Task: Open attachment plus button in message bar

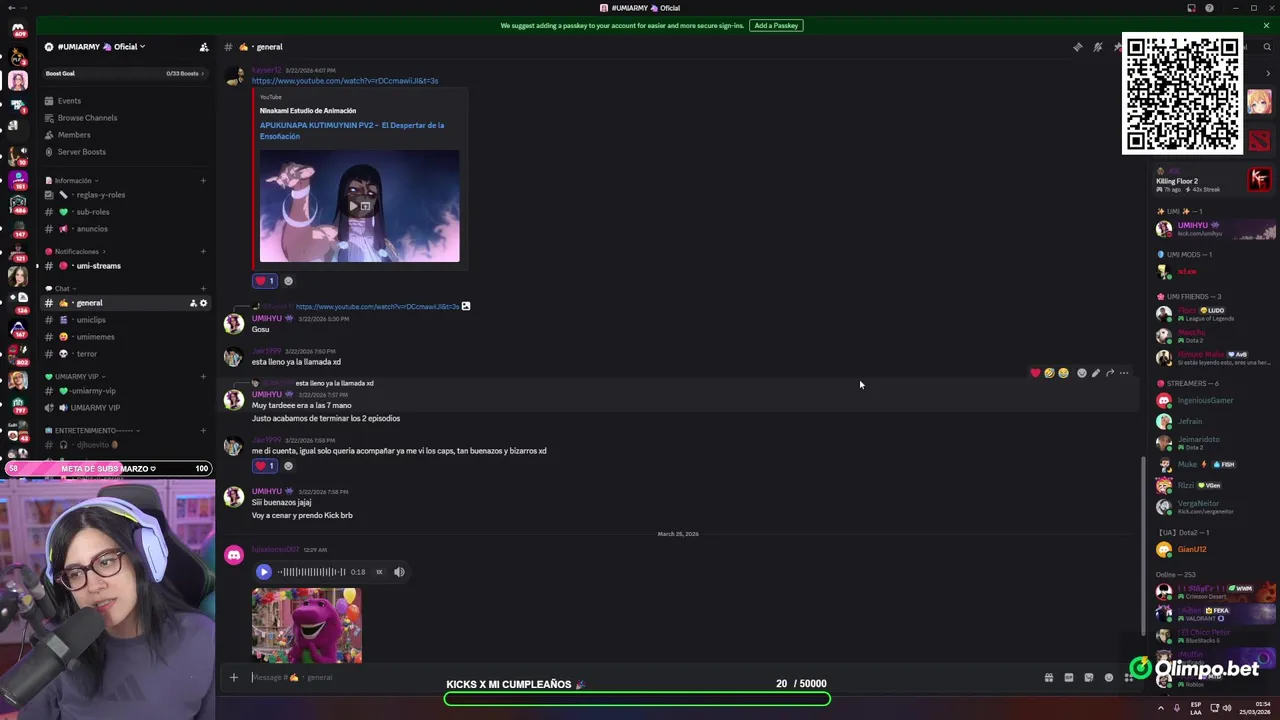Action: tap(234, 677)
